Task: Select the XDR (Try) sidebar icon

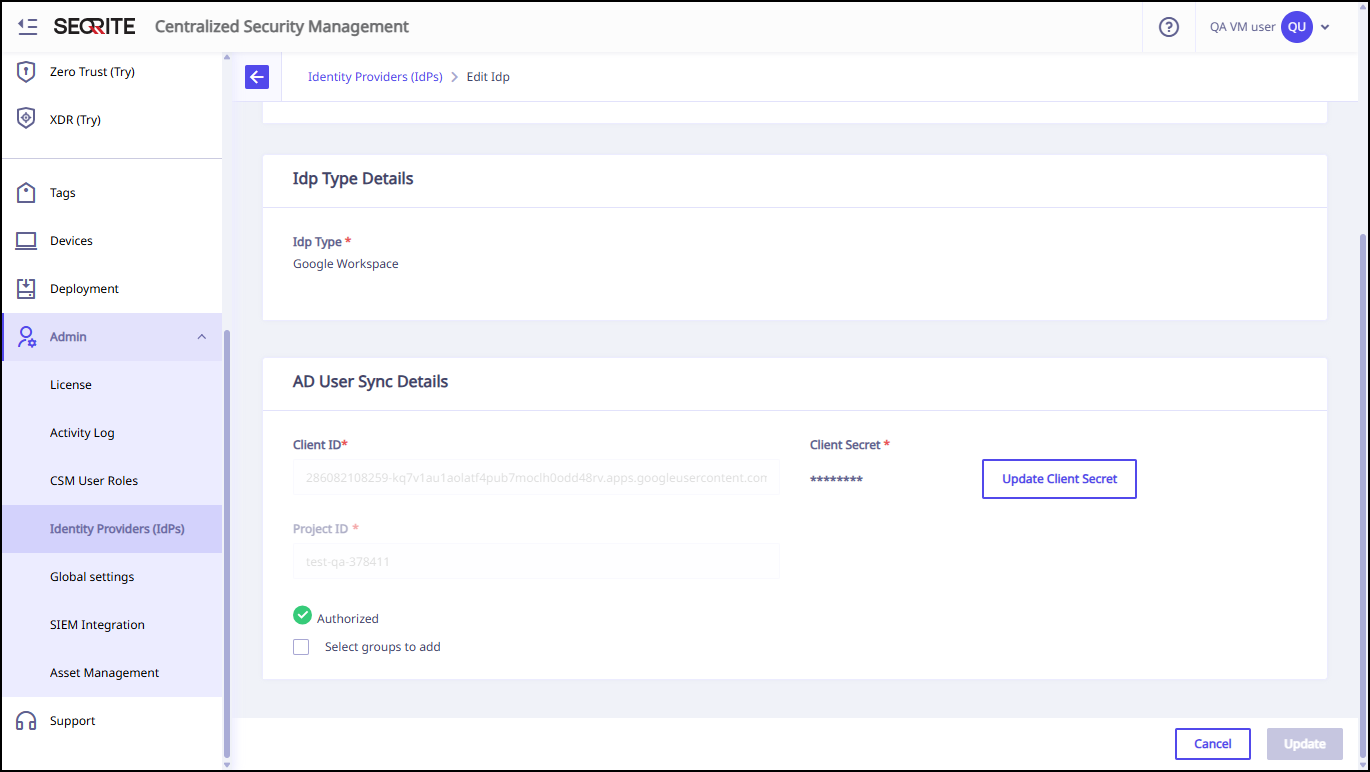Action: 27,120
